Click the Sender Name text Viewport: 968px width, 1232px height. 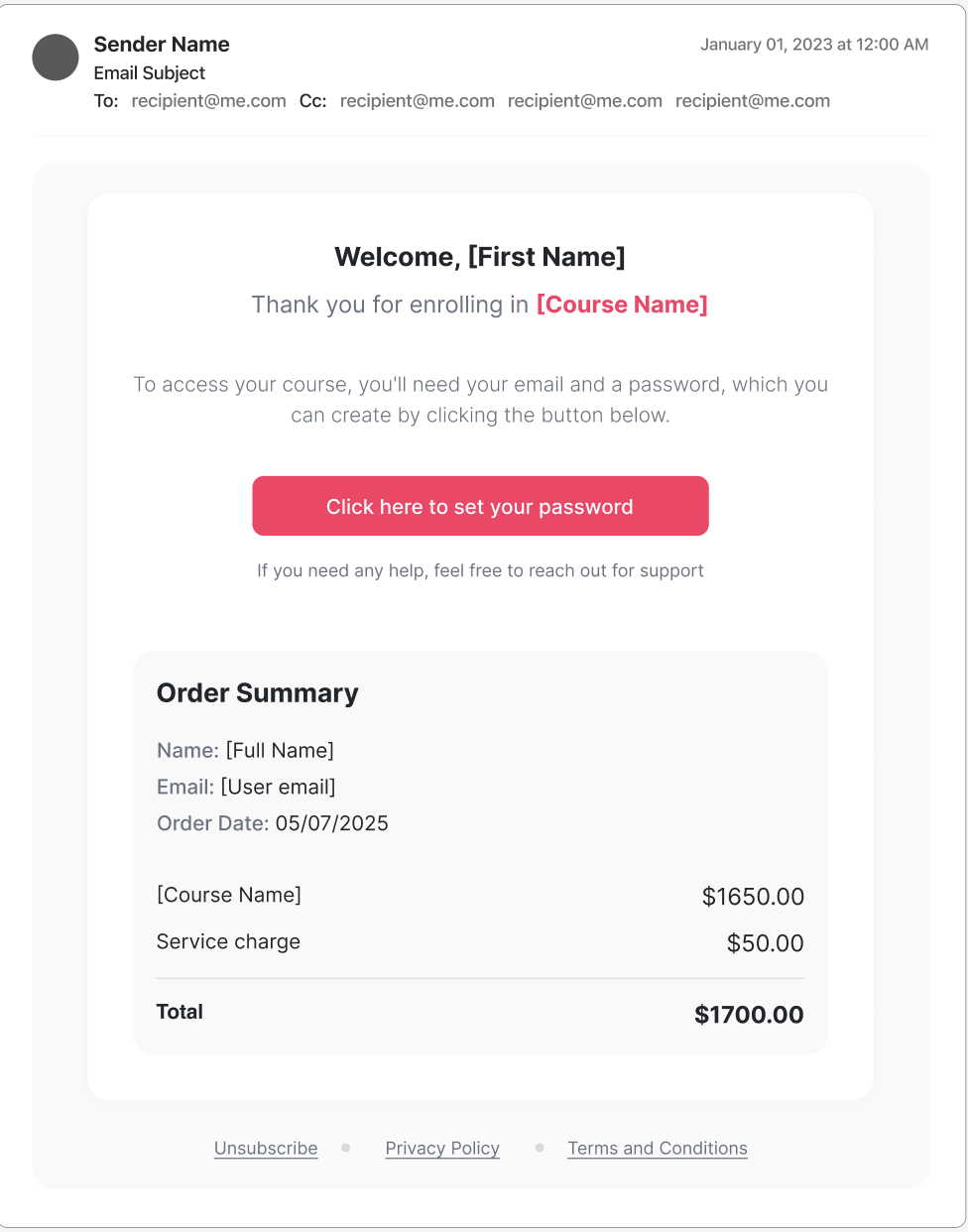162,45
